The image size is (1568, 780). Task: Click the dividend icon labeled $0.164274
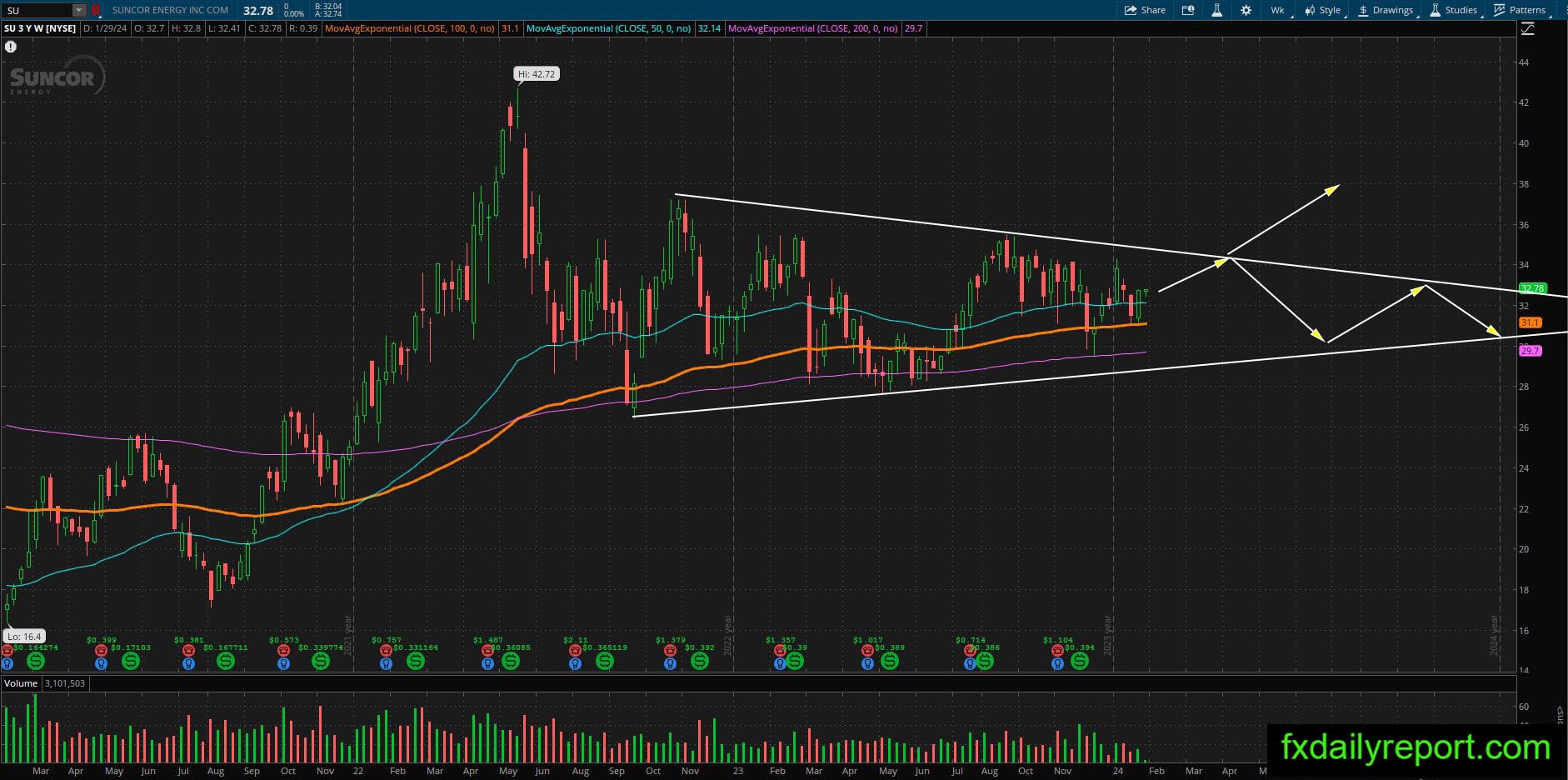[x=36, y=661]
